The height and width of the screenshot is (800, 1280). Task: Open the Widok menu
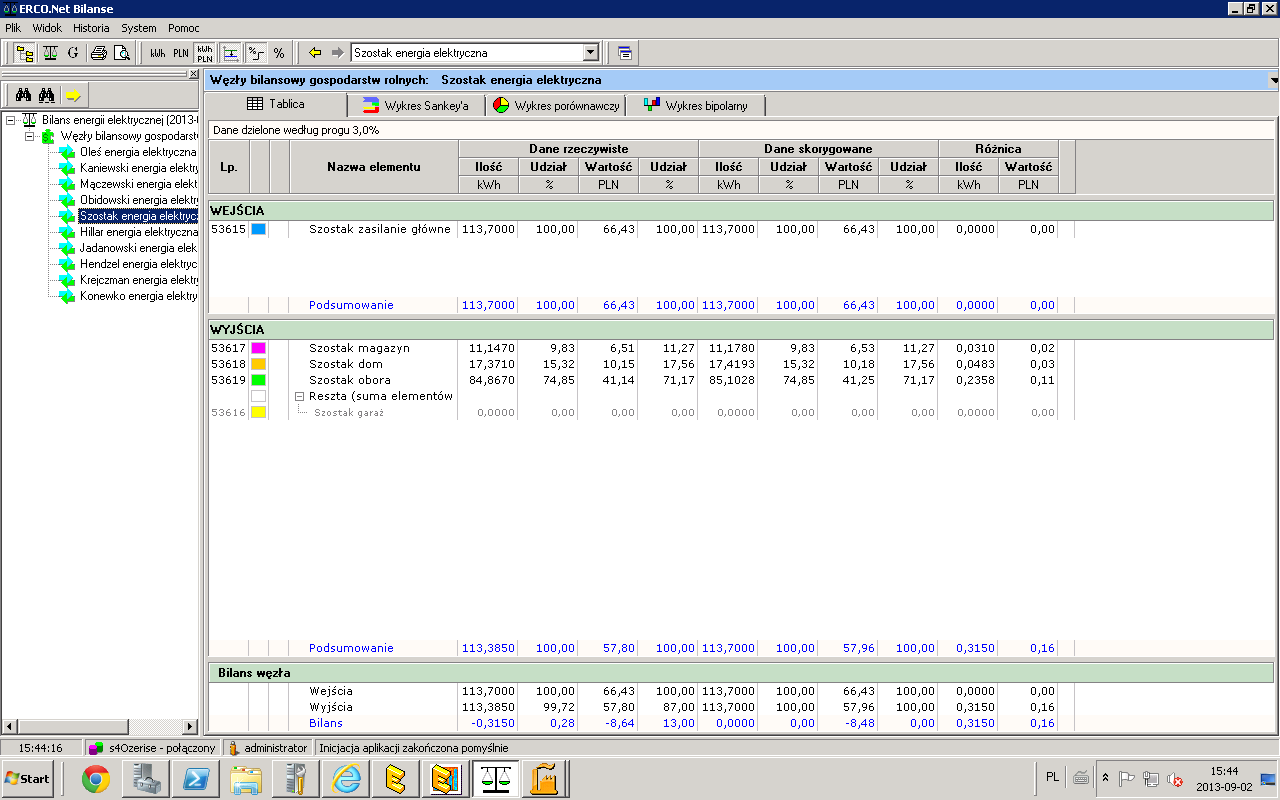pos(47,28)
